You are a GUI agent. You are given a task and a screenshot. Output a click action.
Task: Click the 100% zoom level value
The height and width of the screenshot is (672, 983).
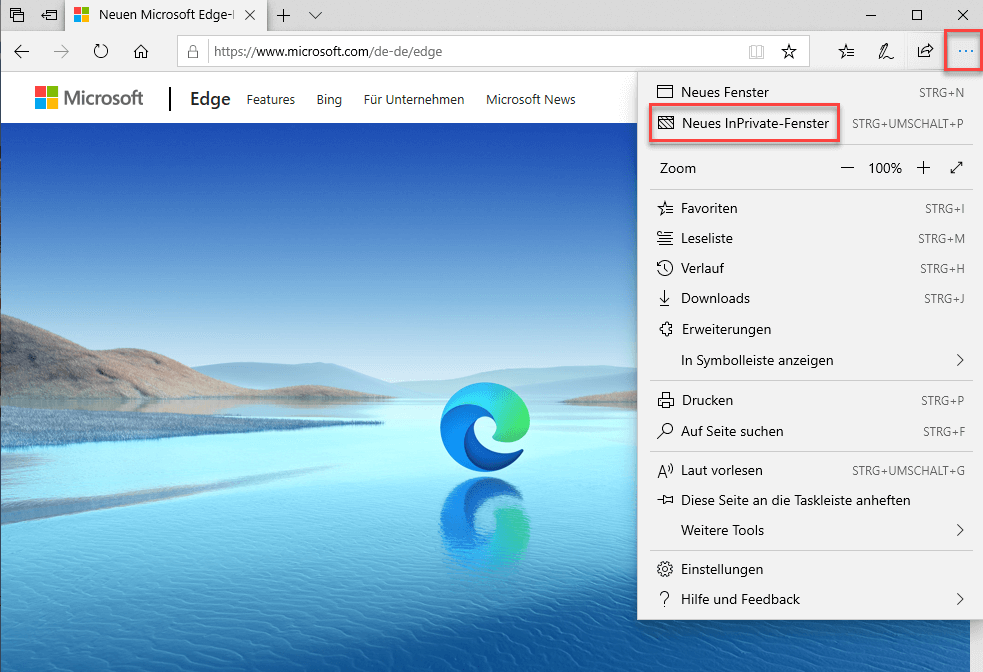click(885, 168)
